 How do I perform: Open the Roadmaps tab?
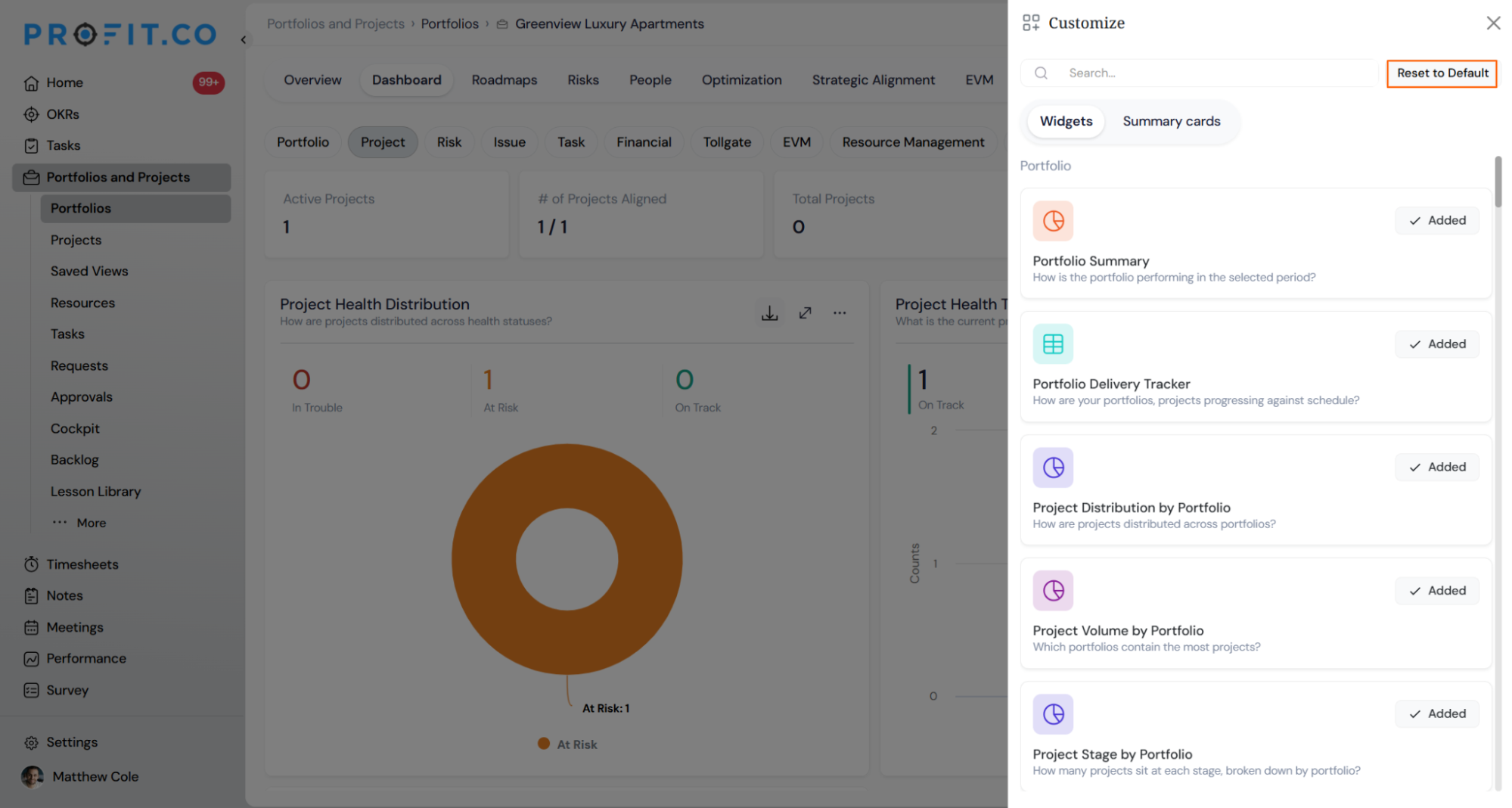pos(504,80)
